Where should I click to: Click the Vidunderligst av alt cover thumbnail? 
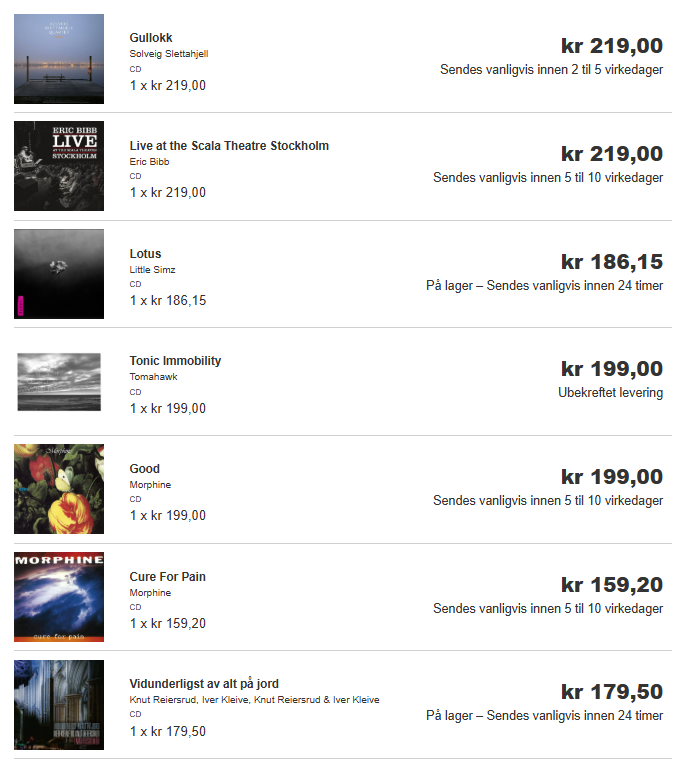[59, 705]
